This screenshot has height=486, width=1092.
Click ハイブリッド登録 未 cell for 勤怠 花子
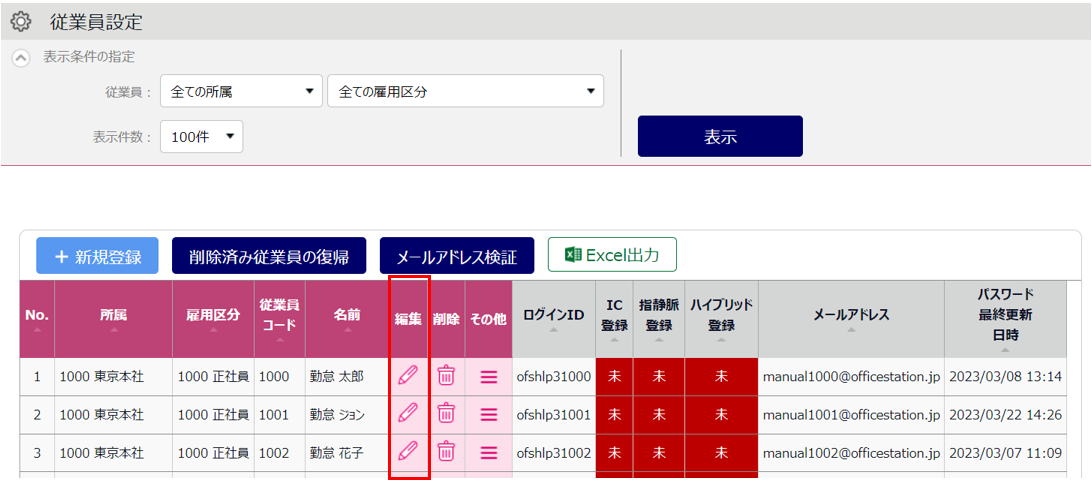pyautogui.click(x=722, y=452)
